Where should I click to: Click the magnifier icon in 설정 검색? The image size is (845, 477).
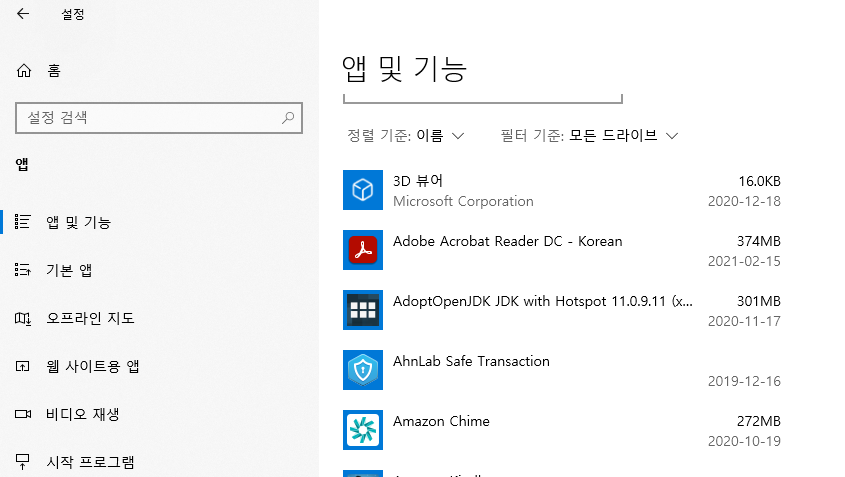click(x=288, y=117)
